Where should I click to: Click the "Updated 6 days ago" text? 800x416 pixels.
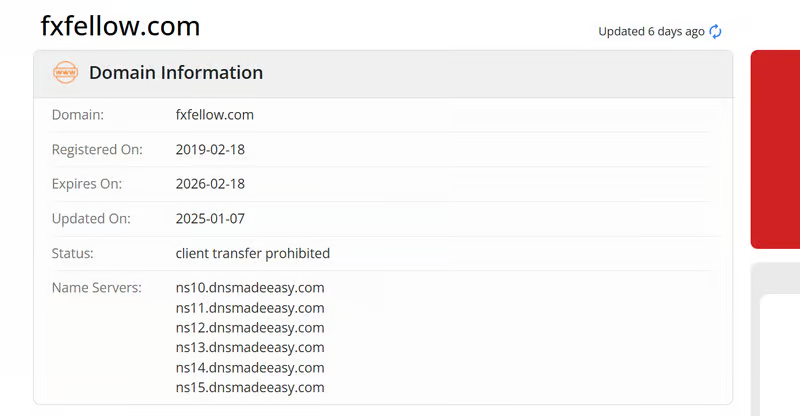pyautogui.click(x=651, y=31)
